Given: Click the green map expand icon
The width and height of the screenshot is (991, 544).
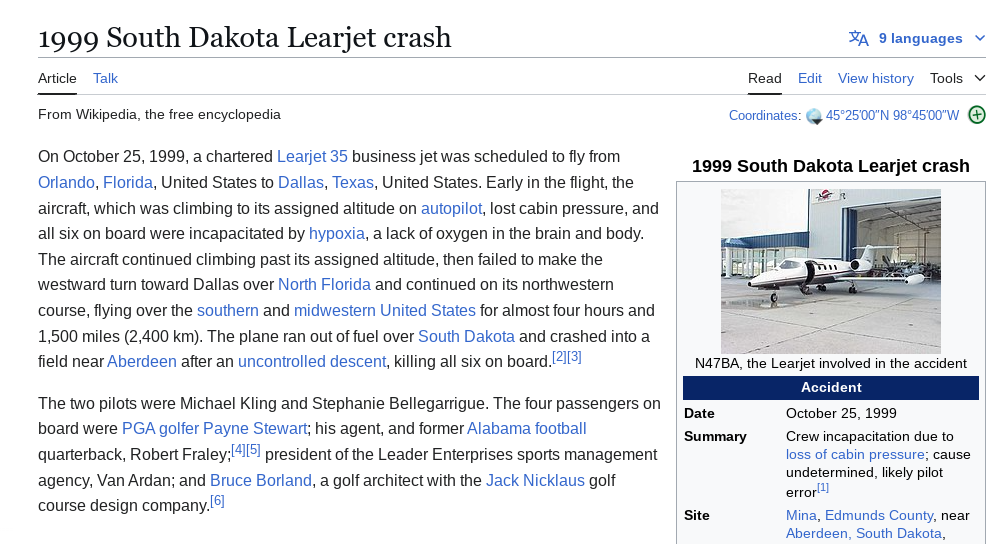Looking at the screenshot, I should pos(977,115).
